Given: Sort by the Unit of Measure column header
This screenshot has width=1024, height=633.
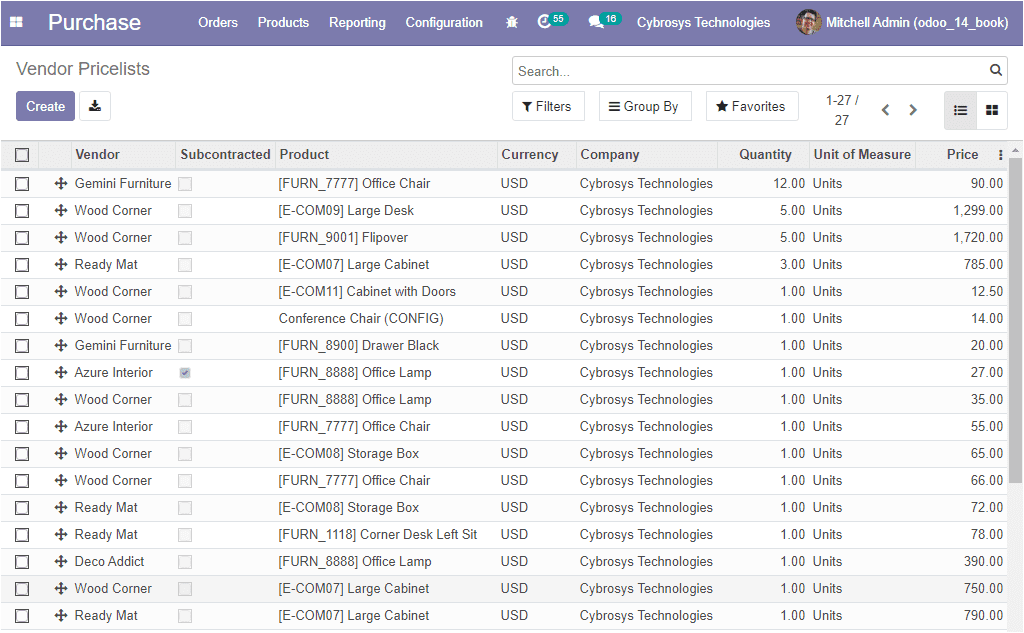Looking at the screenshot, I should 862,155.
